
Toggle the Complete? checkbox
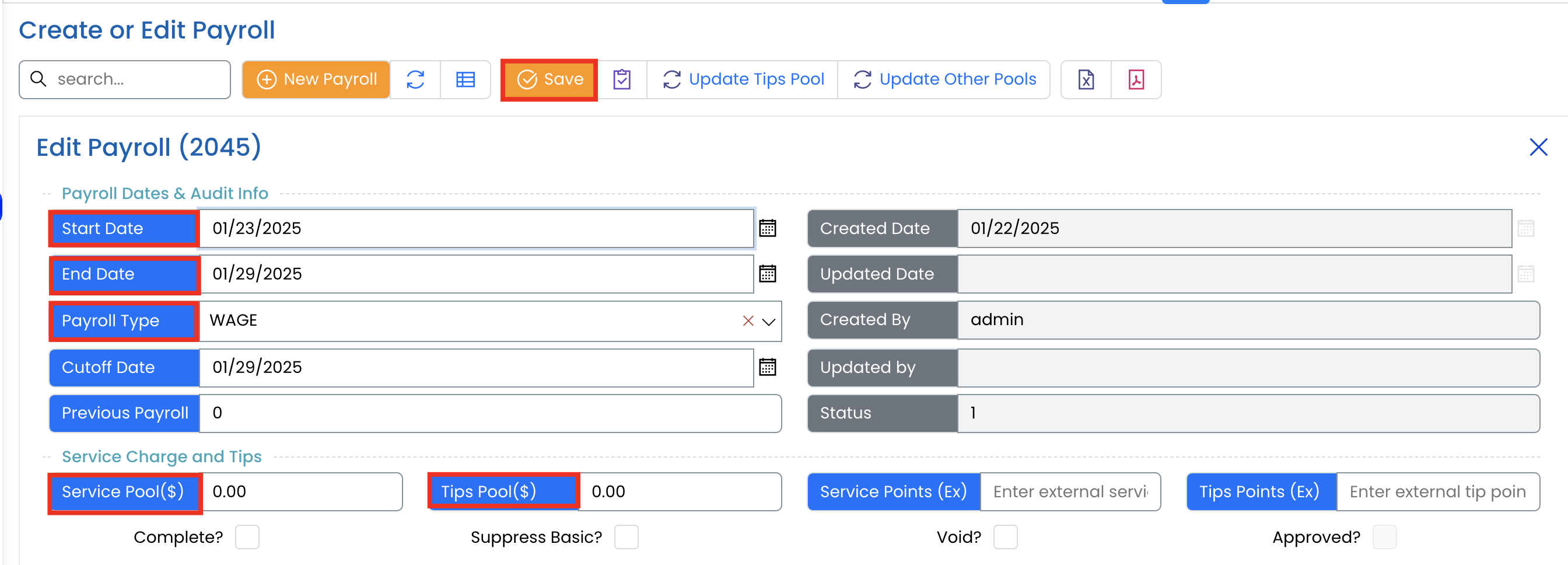click(247, 537)
